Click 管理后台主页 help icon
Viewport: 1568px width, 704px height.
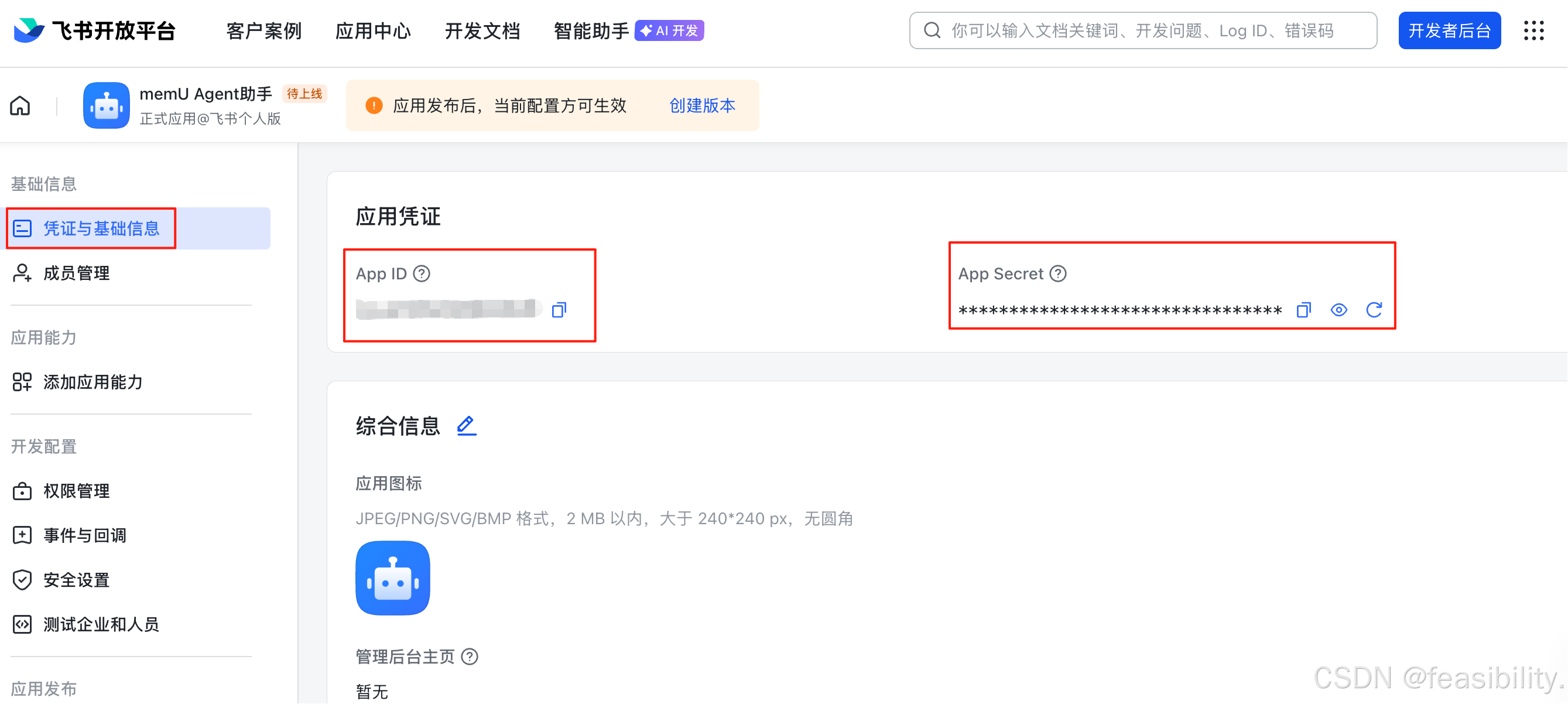pyautogui.click(x=470, y=657)
